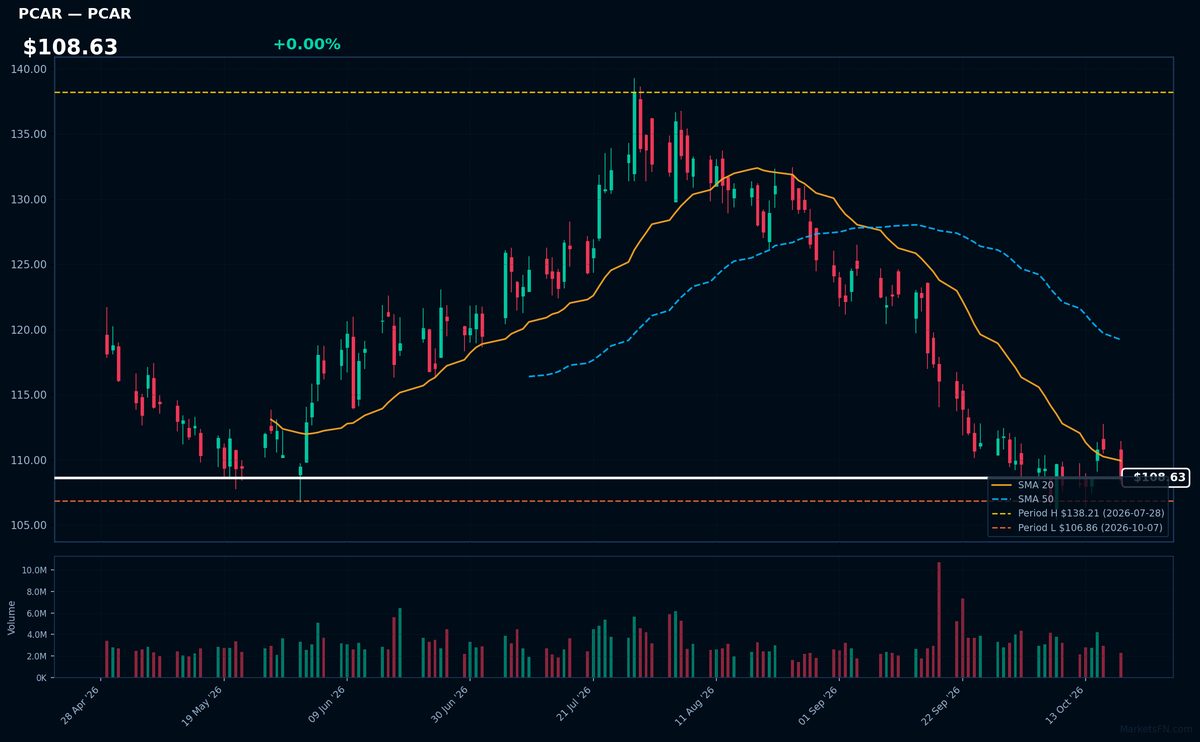Image resolution: width=1200 pixels, height=742 pixels.
Task: Click the rotated Volume axis title
Action: (x=12, y=617)
